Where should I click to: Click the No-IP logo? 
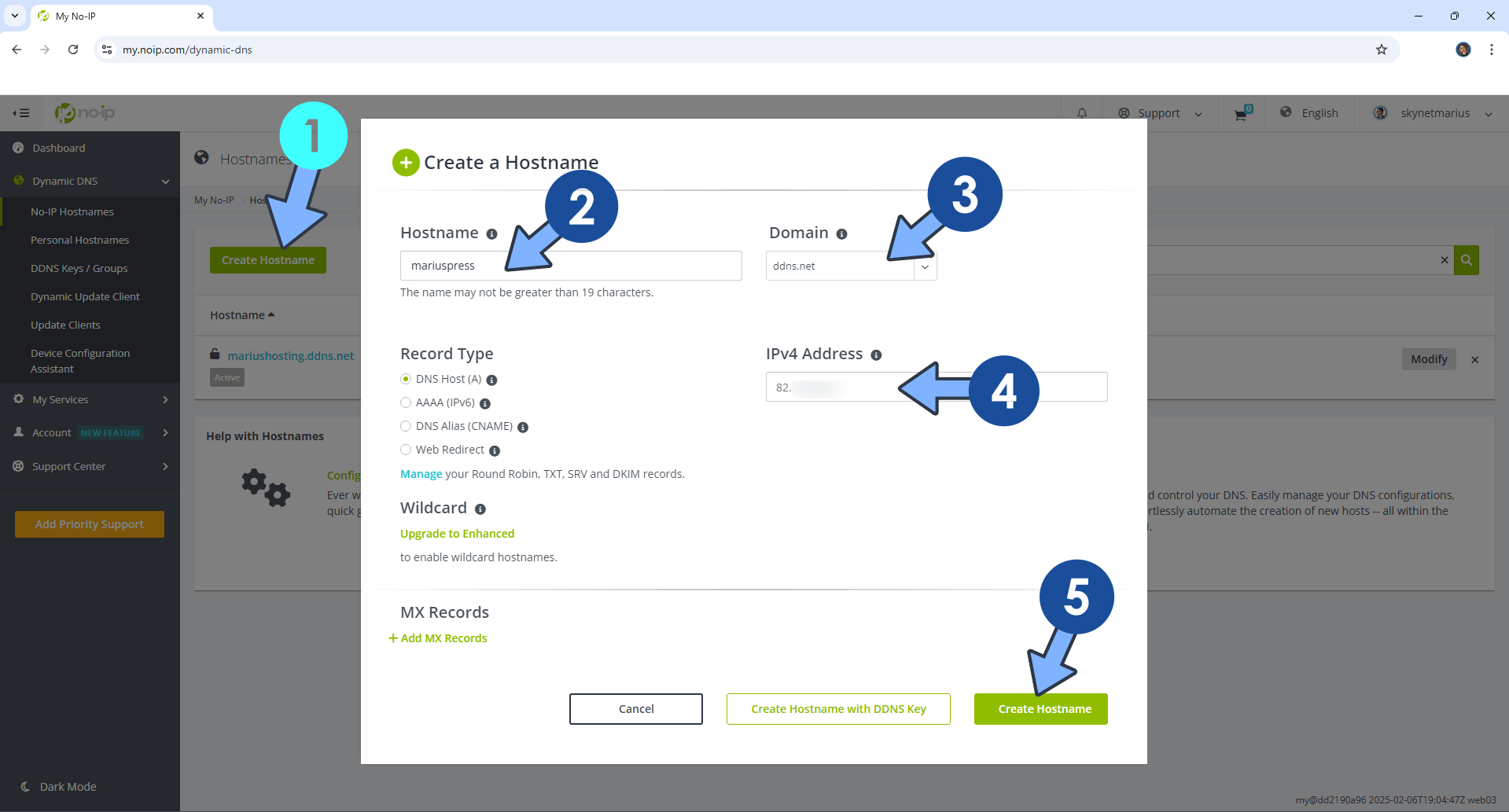coord(85,113)
